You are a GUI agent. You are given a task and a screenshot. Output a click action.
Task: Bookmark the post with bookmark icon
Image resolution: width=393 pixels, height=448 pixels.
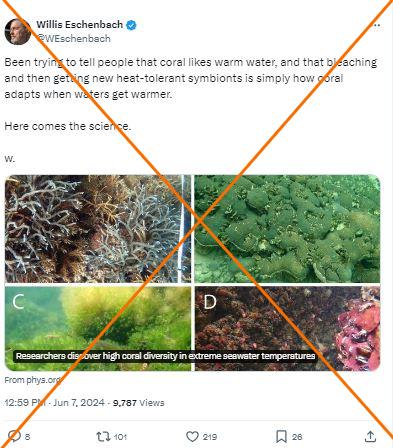(281, 436)
